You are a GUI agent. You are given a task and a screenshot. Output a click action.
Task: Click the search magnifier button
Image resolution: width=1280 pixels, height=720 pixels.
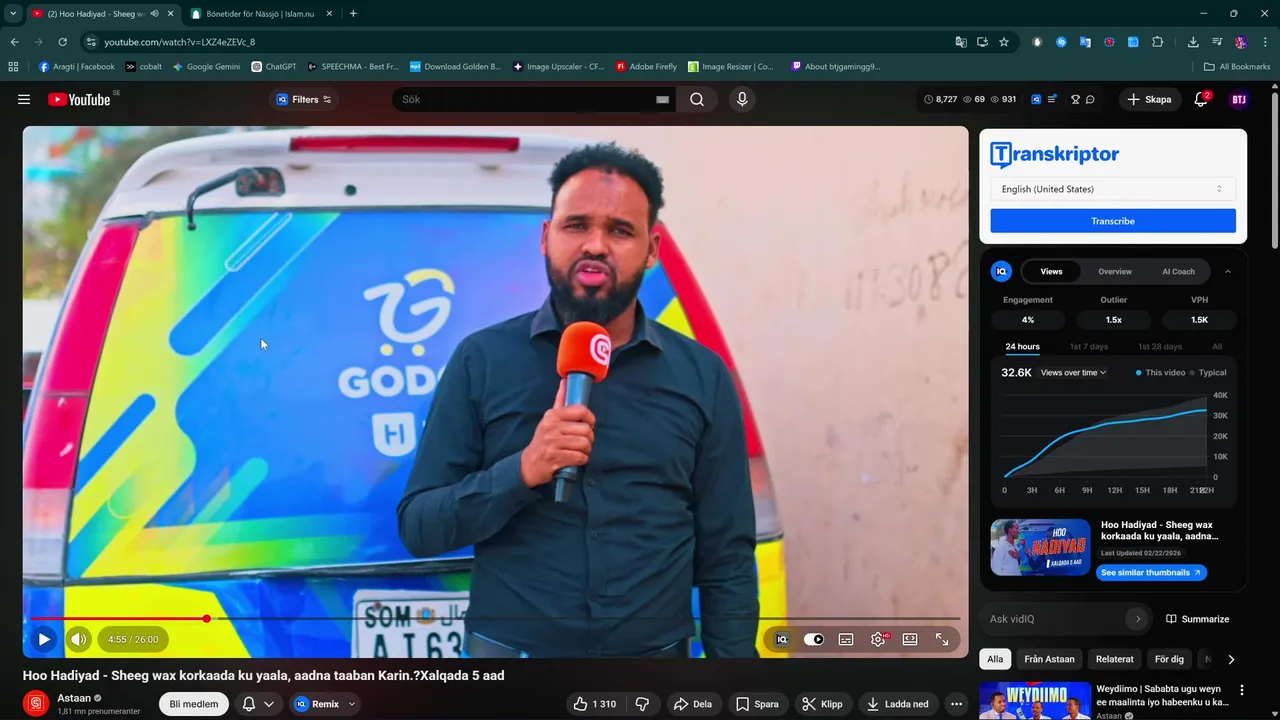[697, 99]
